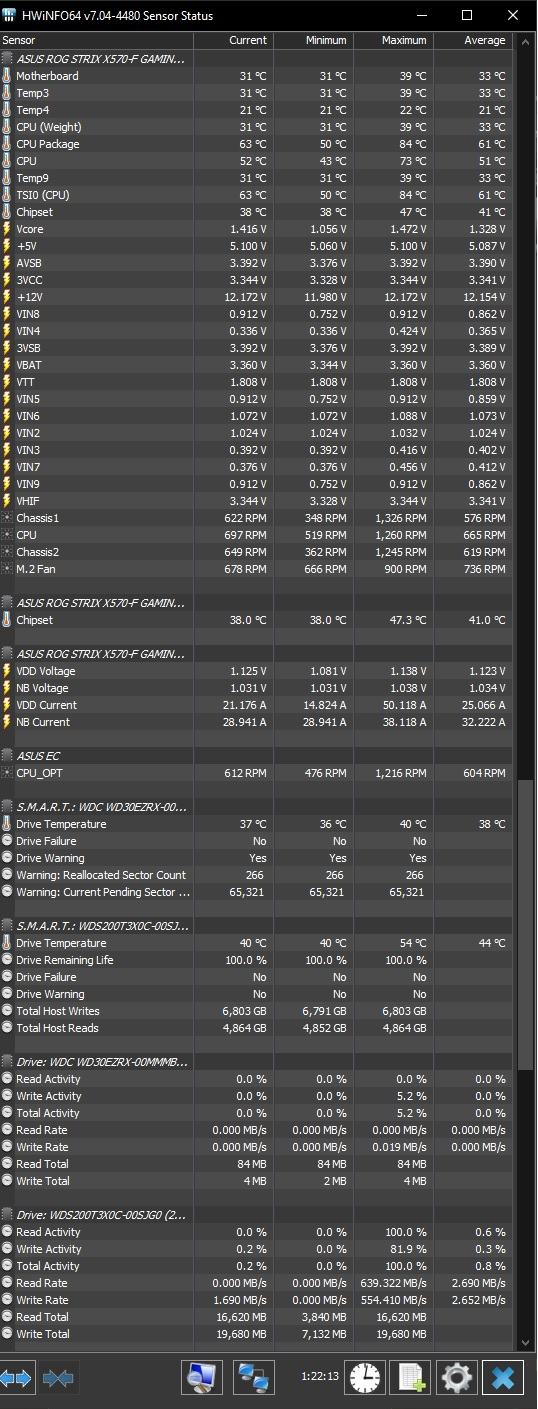This screenshot has width=538, height=1409.
Task: Click the vertical scrollbar thumb
Action: pos(525,927)
